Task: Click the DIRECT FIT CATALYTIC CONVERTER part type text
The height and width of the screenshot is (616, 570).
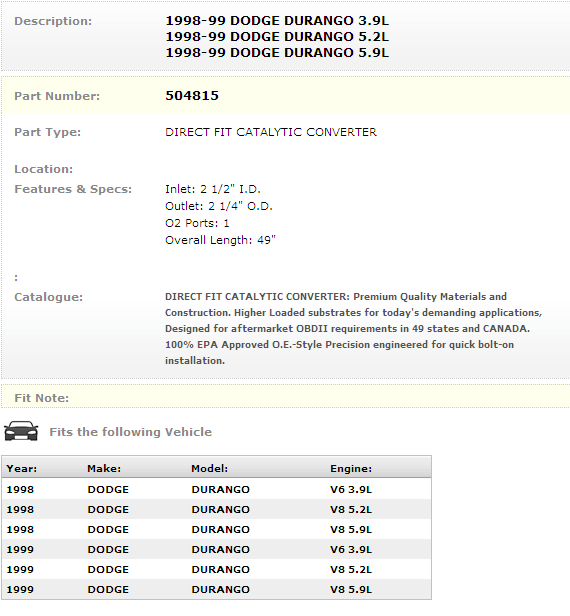Action: click(271, 132)
